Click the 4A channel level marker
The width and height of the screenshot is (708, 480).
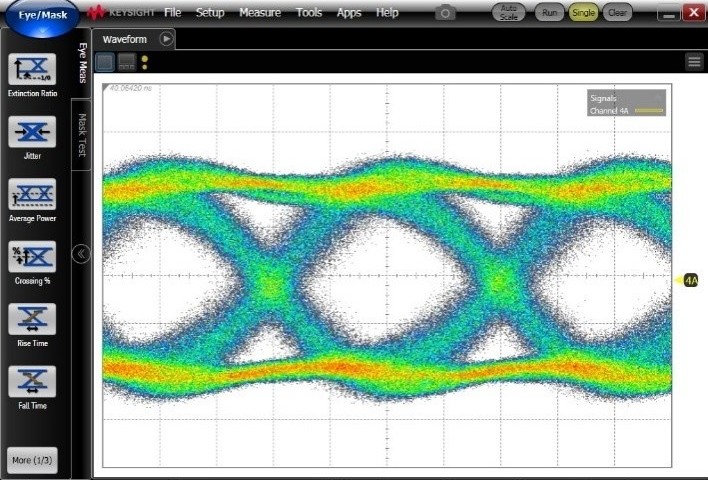(x=689, y=281)
